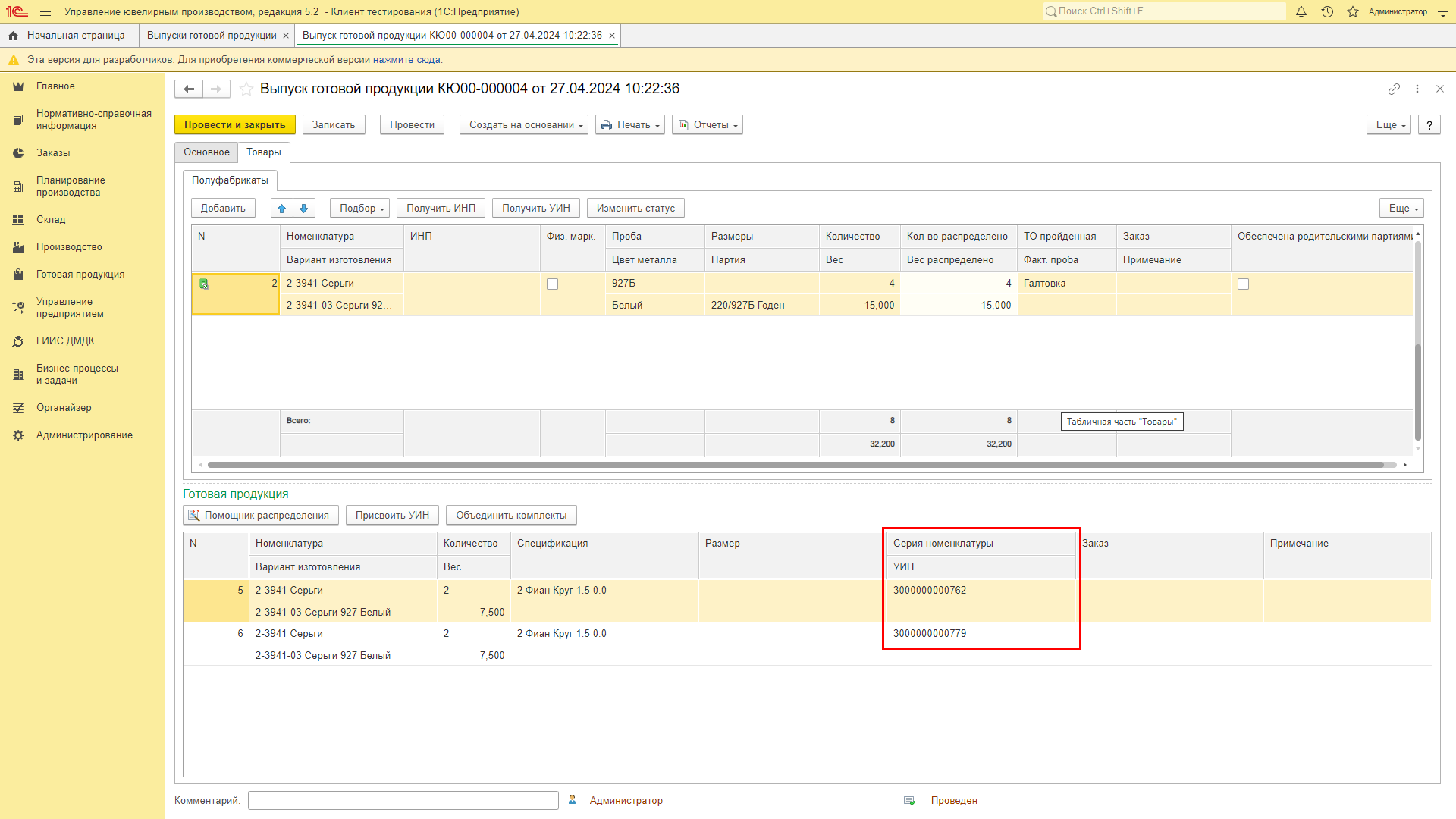Click the 'Присвоить УИН' assign icon button

(392, 514)
